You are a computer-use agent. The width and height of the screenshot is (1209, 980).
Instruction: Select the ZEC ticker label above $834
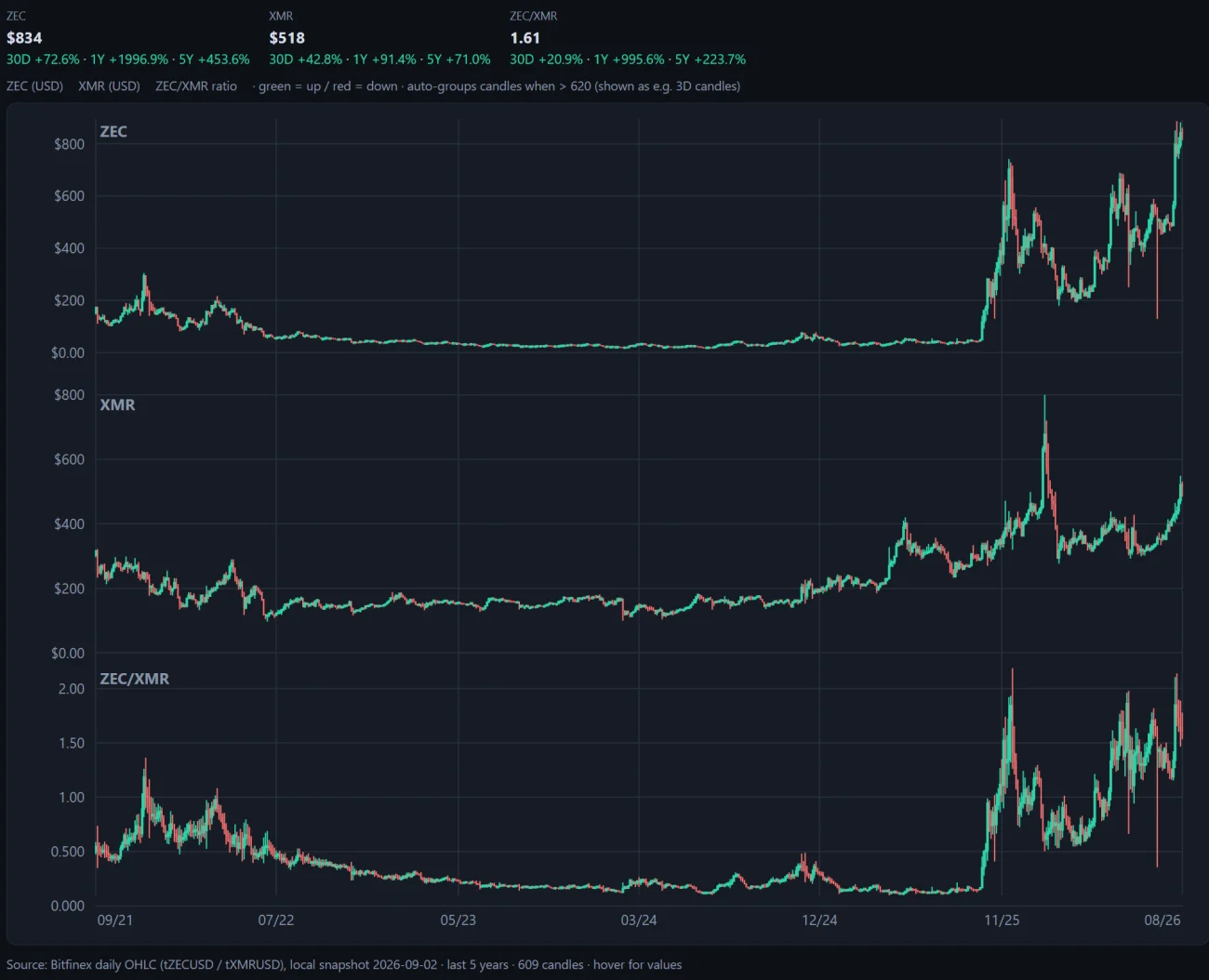(16, 16)
